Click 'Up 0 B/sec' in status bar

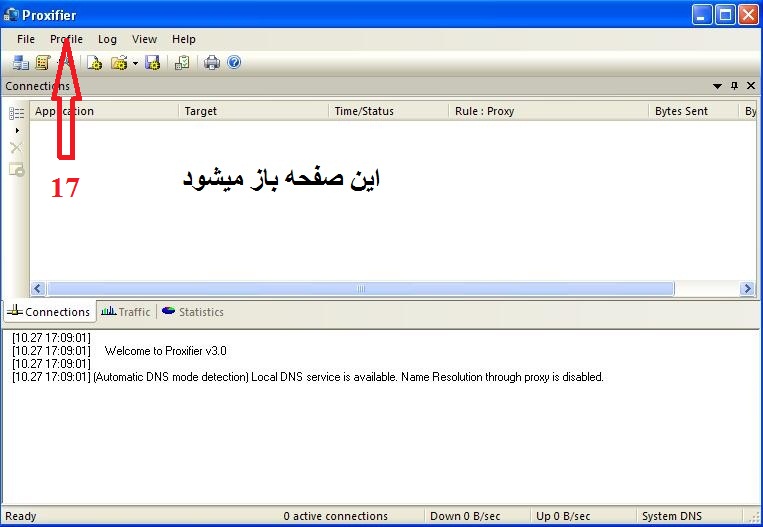pyautogui.click(x=563, y=516)
